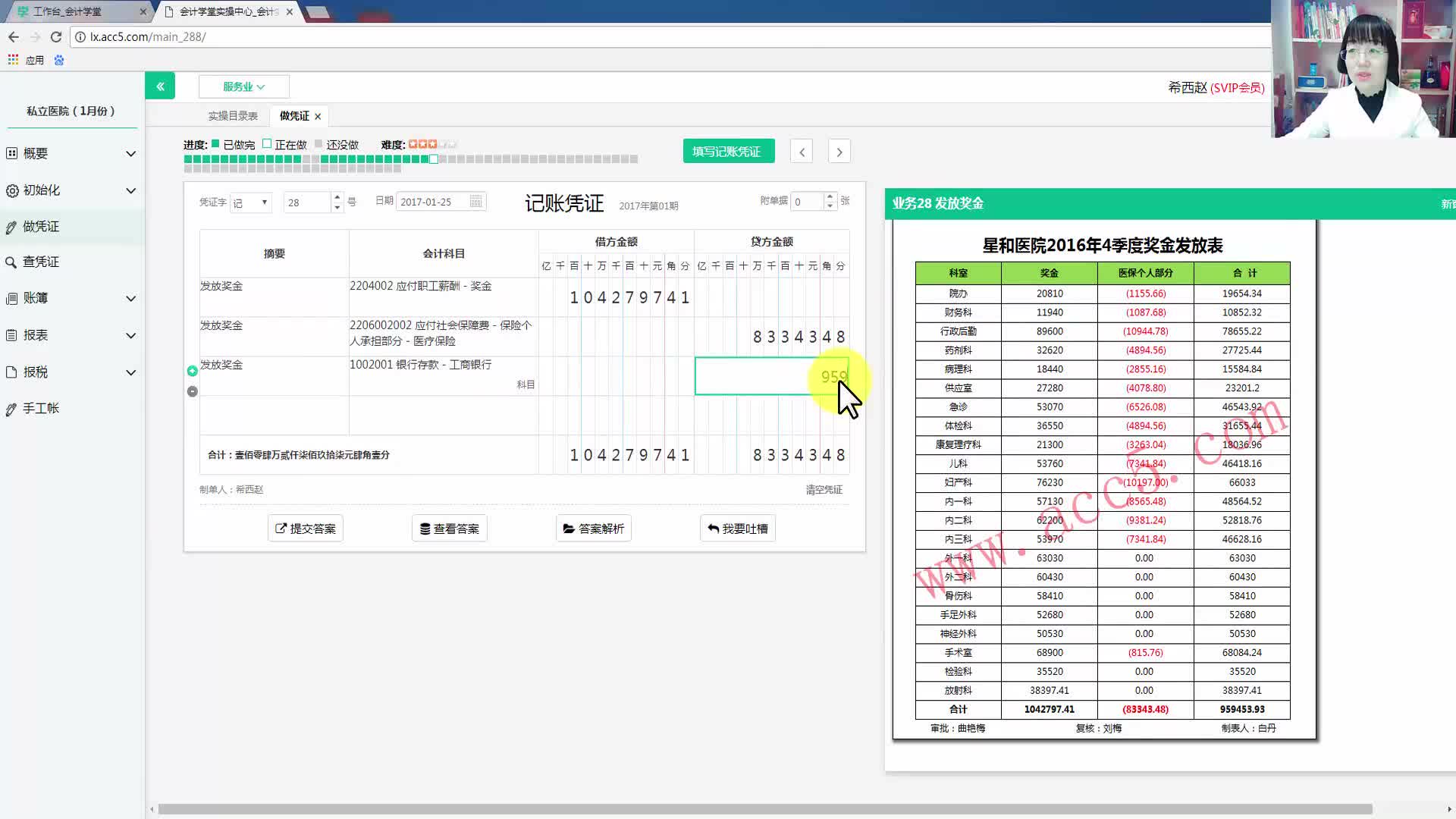
Task: Click gray remove-row minus icon
Action: click(x=193, y=391)
